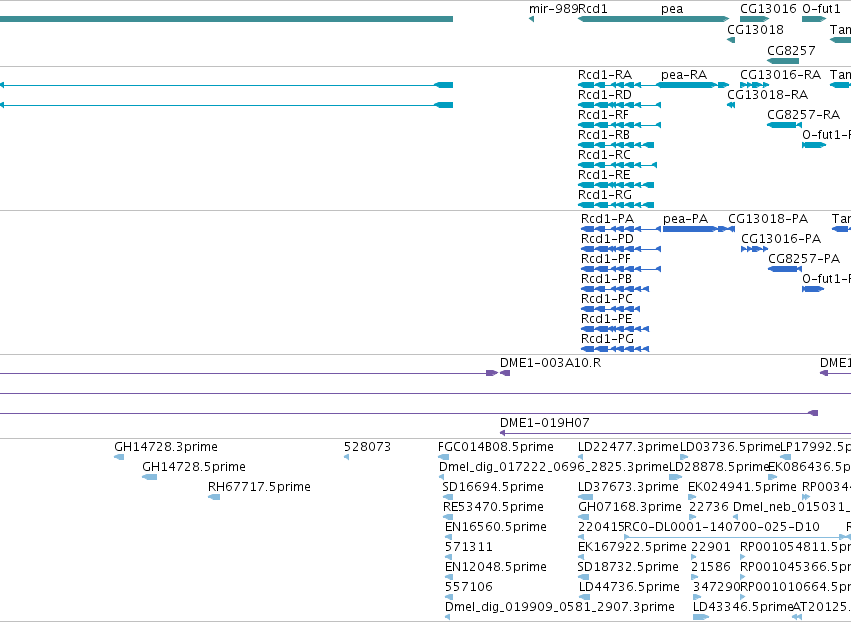Click the pea gene label in the top track

(672, 9)
